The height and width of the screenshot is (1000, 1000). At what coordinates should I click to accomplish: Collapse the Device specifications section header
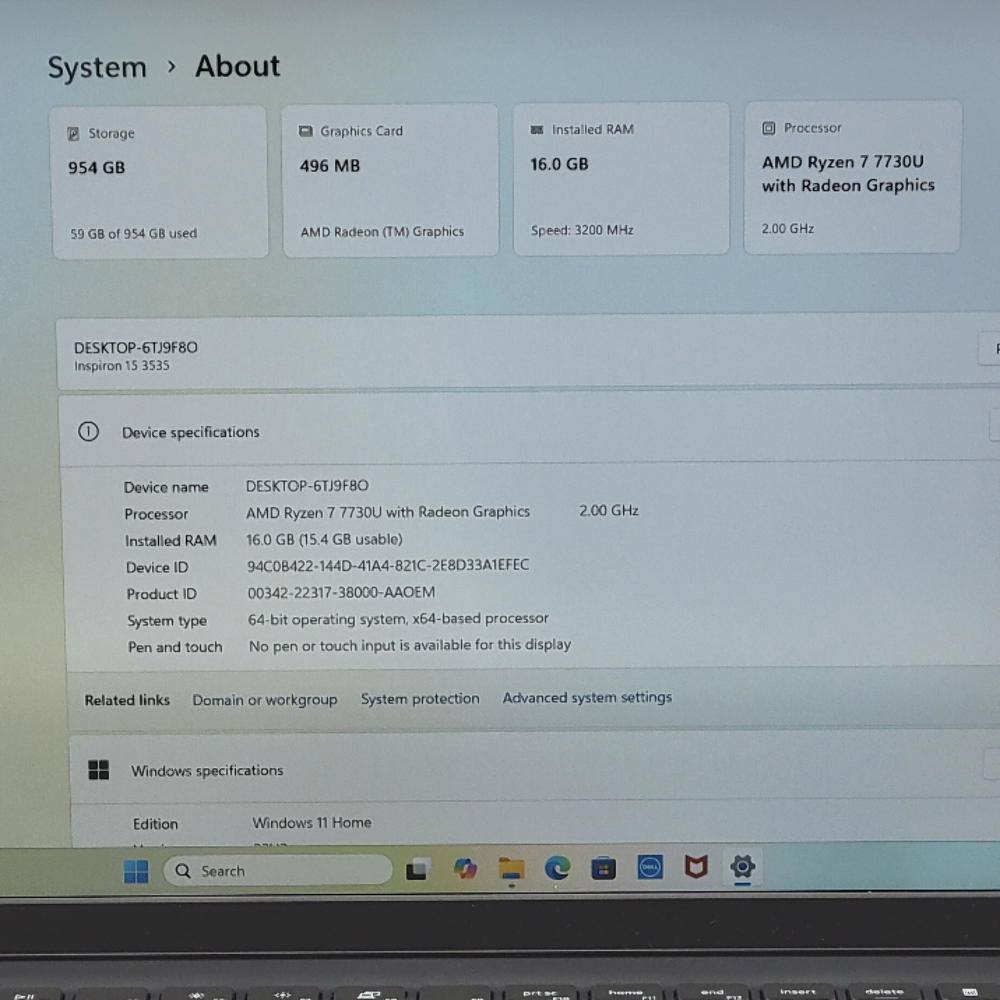click(529, 430)
